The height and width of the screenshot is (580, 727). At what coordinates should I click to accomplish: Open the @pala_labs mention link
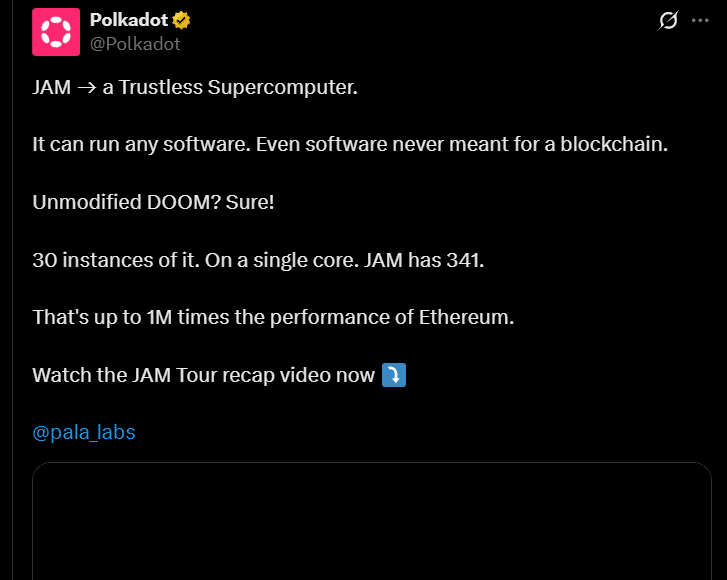[x=84, y=432]
